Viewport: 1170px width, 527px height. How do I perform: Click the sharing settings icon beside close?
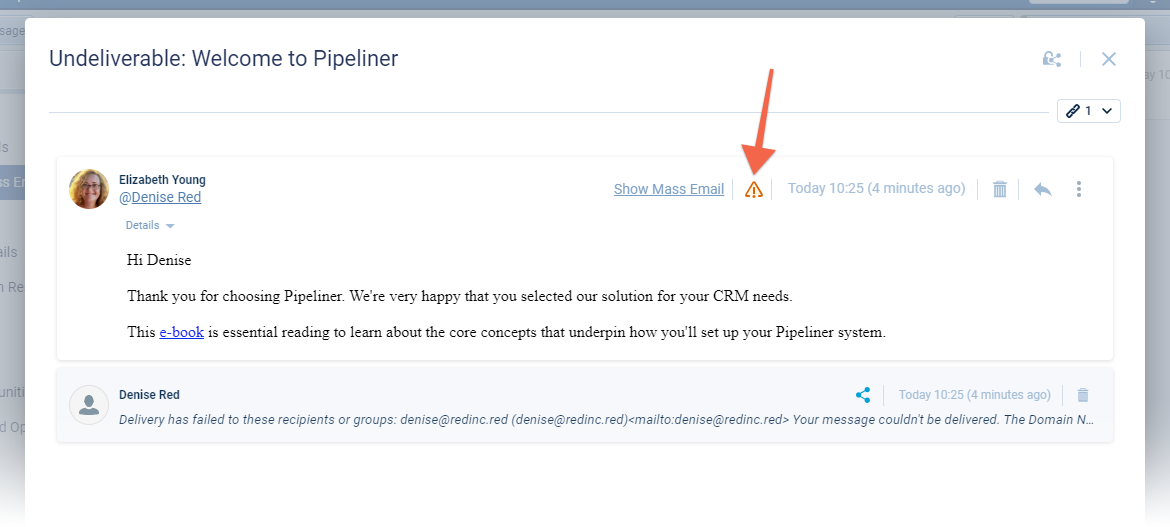pyautogui.click(x=1051, y=59)
